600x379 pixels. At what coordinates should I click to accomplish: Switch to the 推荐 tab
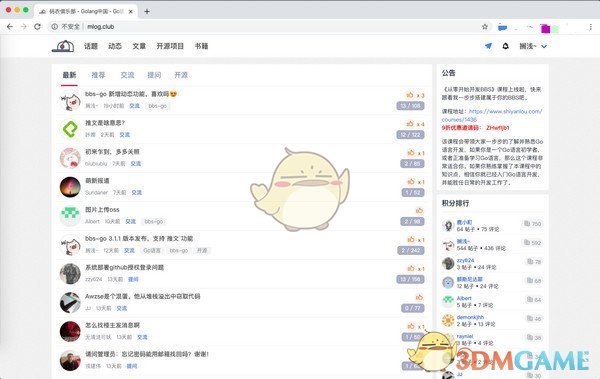click(98, 75)
